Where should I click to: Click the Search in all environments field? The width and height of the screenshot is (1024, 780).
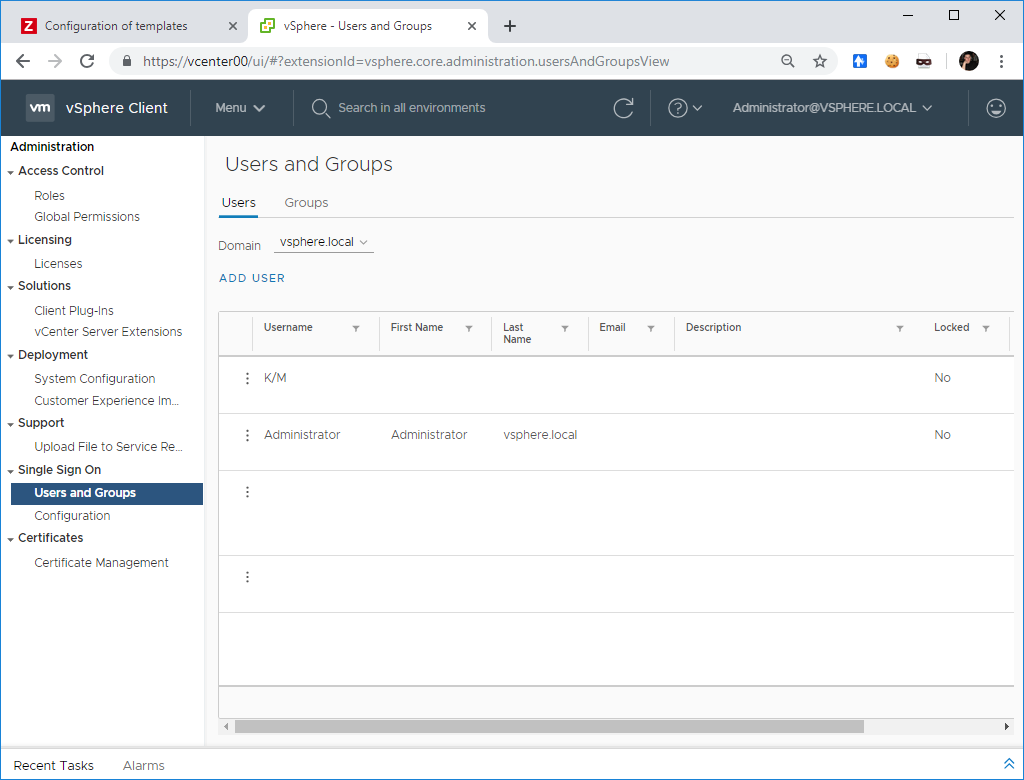411,108
